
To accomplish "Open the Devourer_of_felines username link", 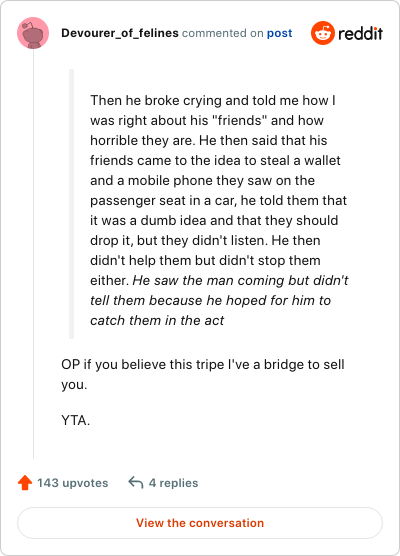I will (120, 33).
